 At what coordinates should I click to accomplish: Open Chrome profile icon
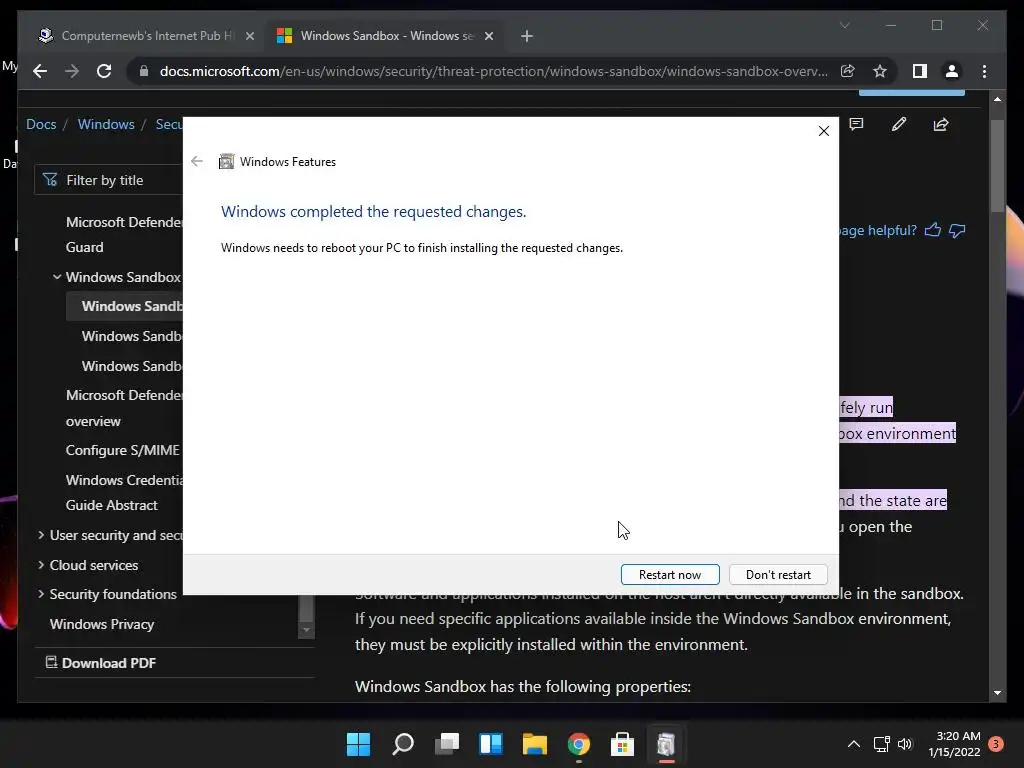click(952, 71)
